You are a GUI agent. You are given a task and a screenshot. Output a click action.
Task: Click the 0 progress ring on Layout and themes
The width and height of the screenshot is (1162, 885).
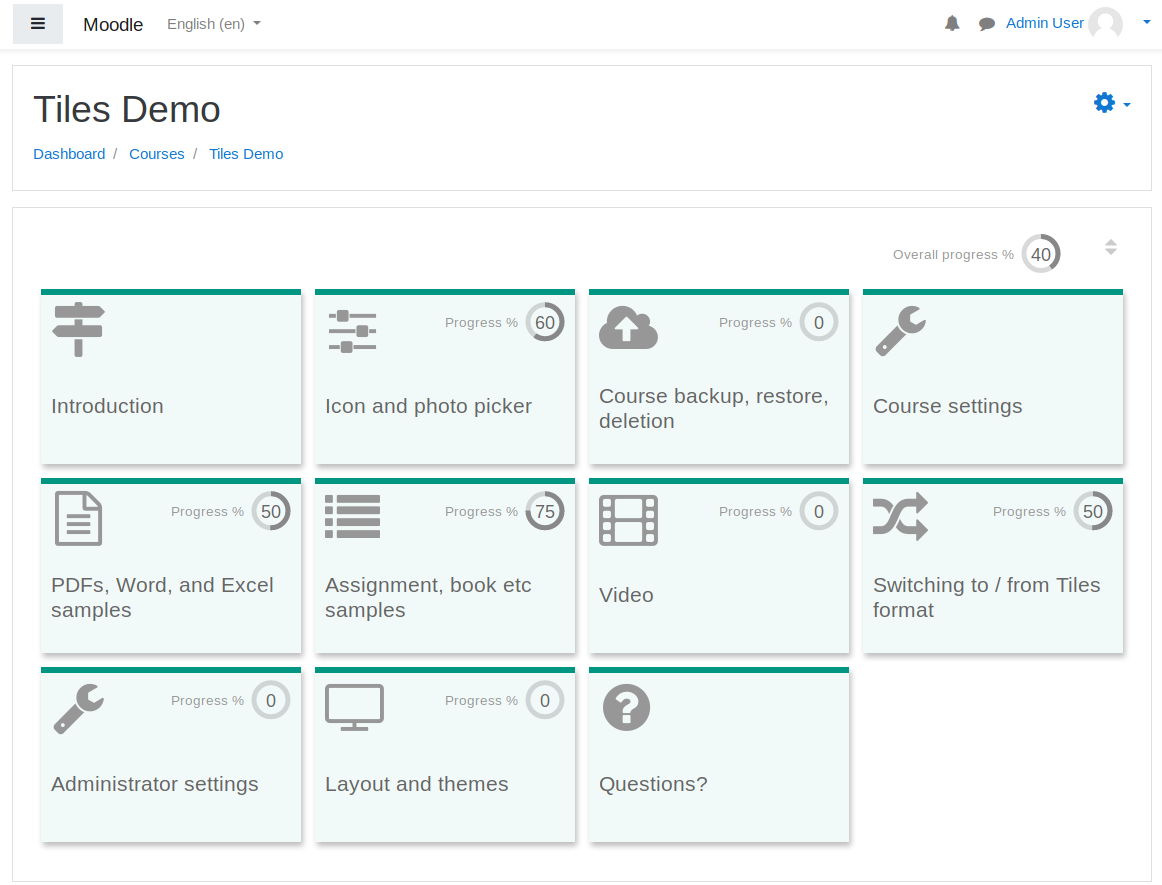545,700
